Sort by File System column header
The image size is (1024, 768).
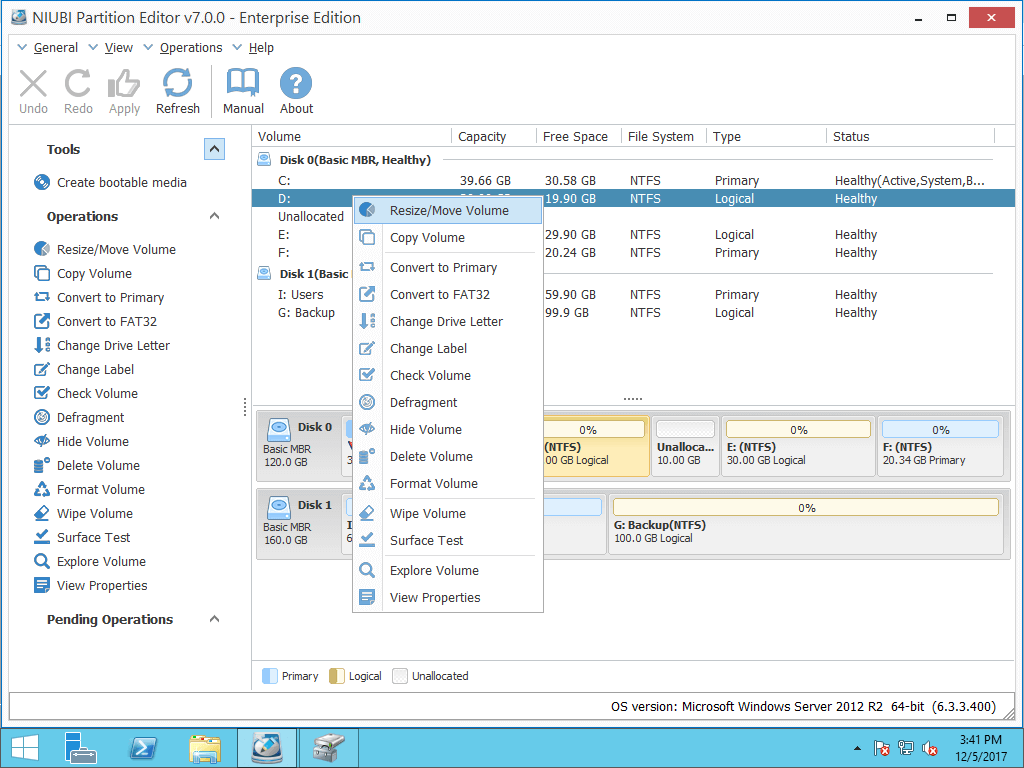pyautogui.click(x=660, y=136)
